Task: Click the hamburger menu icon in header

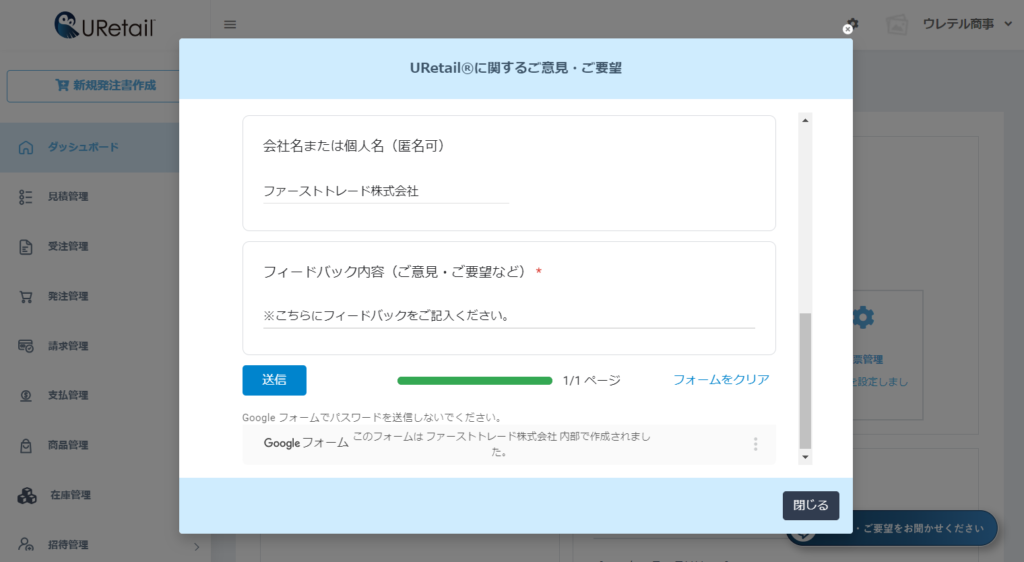Action: (230, 25)
